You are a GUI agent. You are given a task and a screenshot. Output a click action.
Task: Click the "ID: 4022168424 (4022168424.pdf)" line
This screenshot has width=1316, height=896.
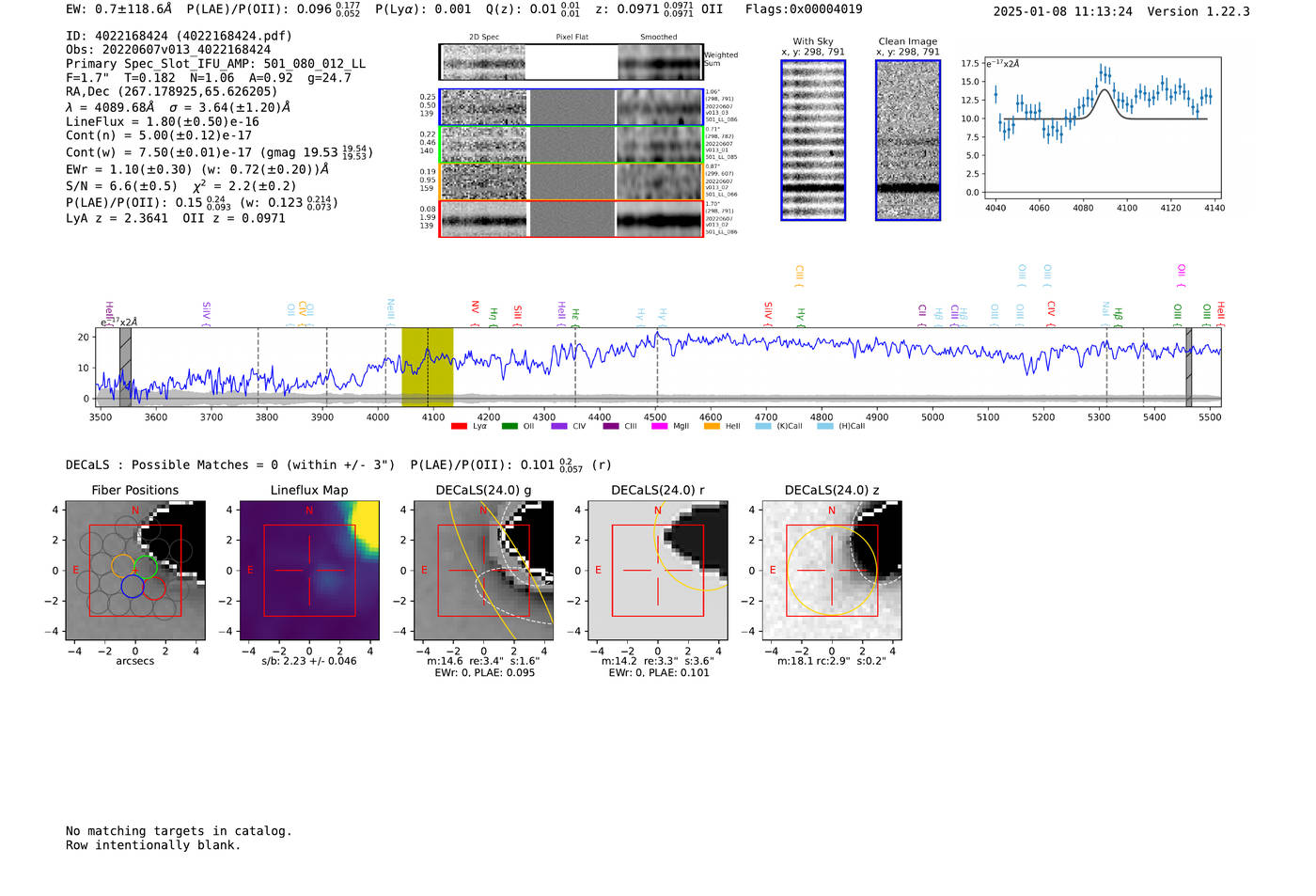click(179, 36)
